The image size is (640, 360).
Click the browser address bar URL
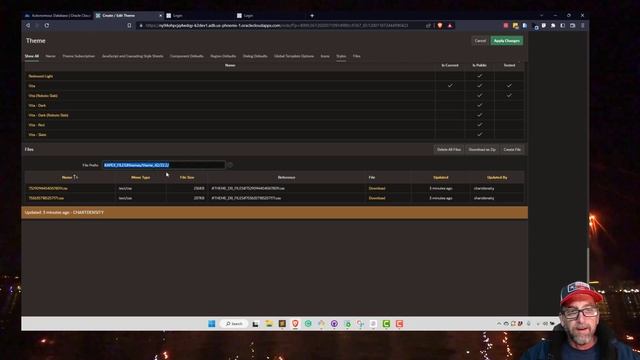pyautogui.click(x=277, y=25)
